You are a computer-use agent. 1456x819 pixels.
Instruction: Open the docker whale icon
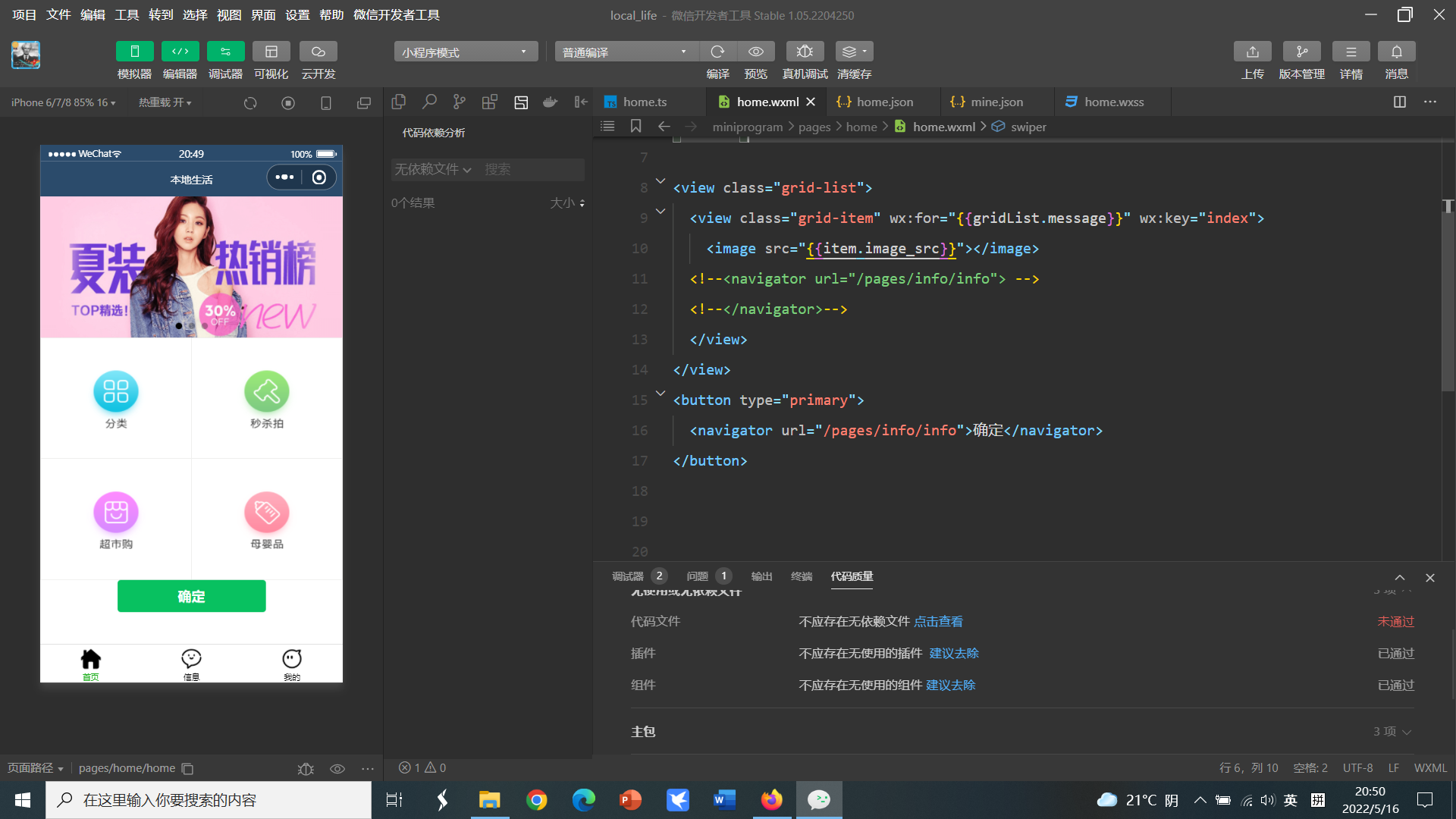551,102
